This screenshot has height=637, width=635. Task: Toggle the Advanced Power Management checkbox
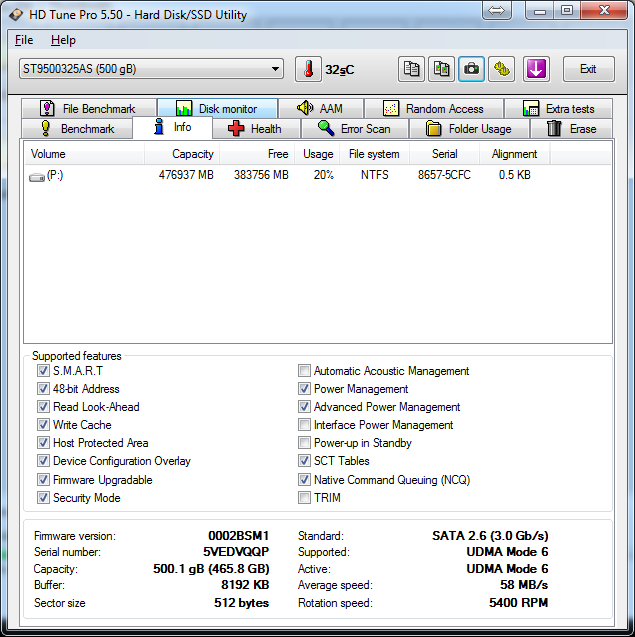304,407
